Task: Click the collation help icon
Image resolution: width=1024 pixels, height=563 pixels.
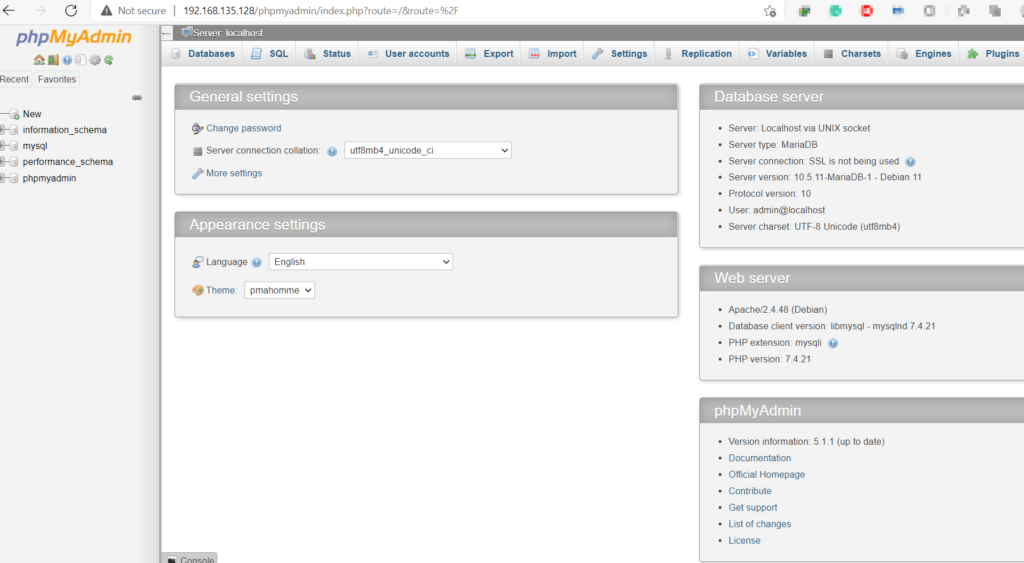Action: (x=332, y=152)
